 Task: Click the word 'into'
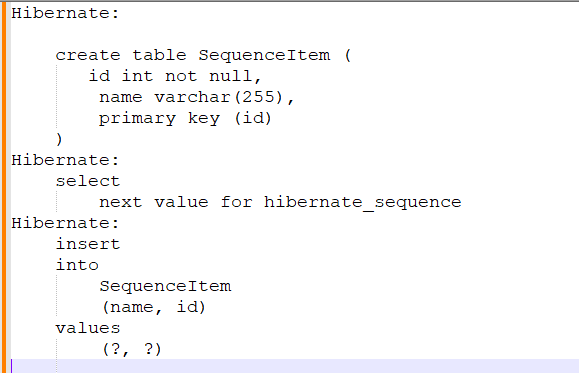click(77, 265)
